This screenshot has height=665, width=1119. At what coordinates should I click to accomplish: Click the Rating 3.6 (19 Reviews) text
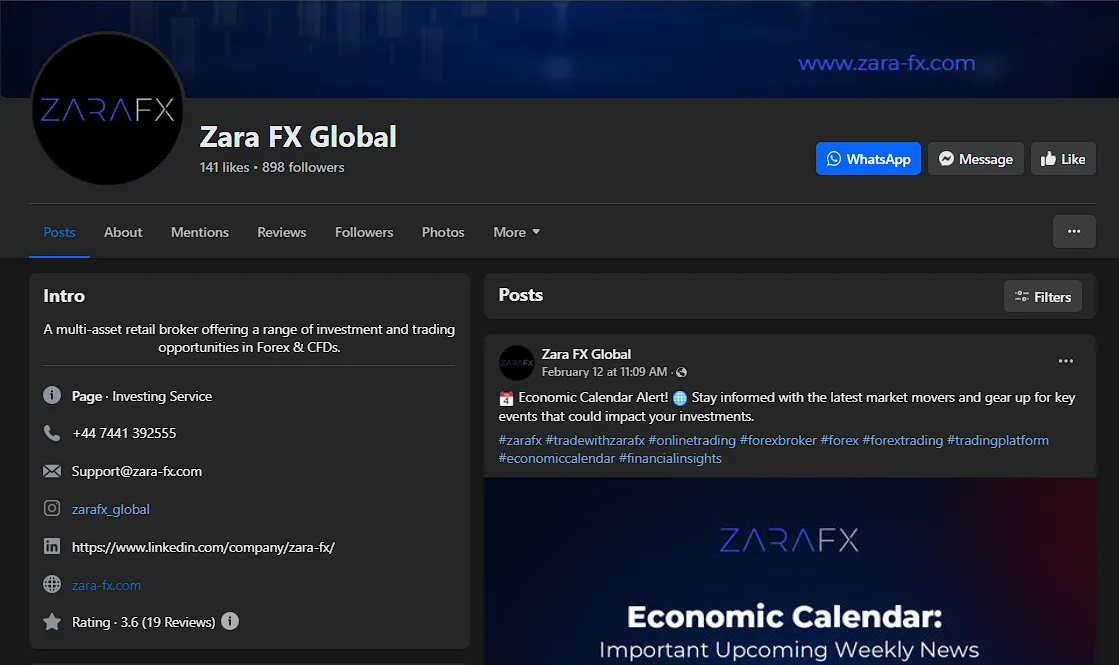[143, 622]
